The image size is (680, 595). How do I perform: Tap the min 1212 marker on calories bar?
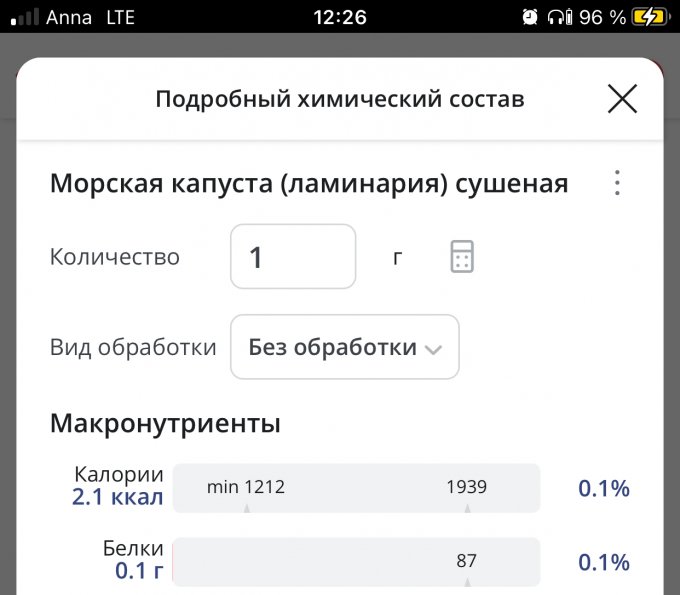coord(246,488)
